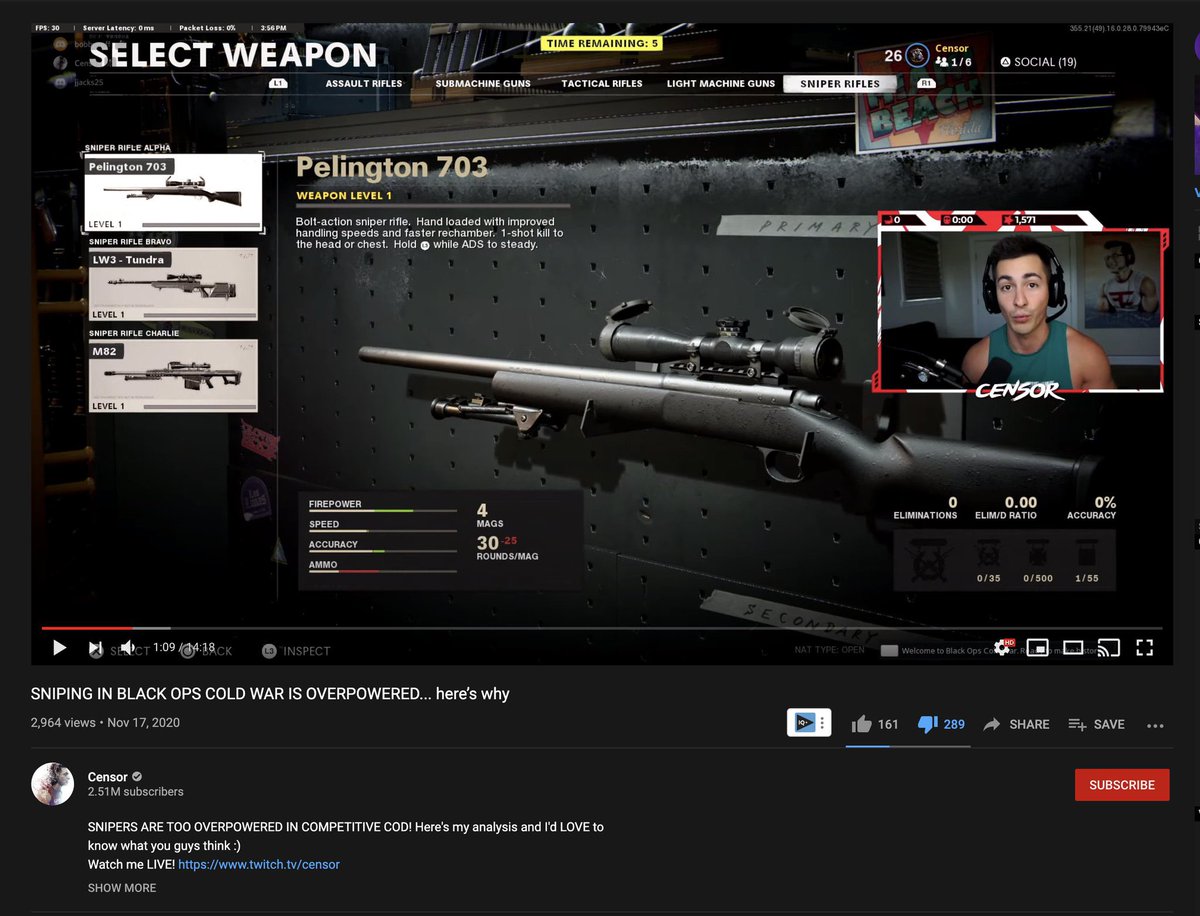Subscribe to the Censor channel

click(1122, 785)
